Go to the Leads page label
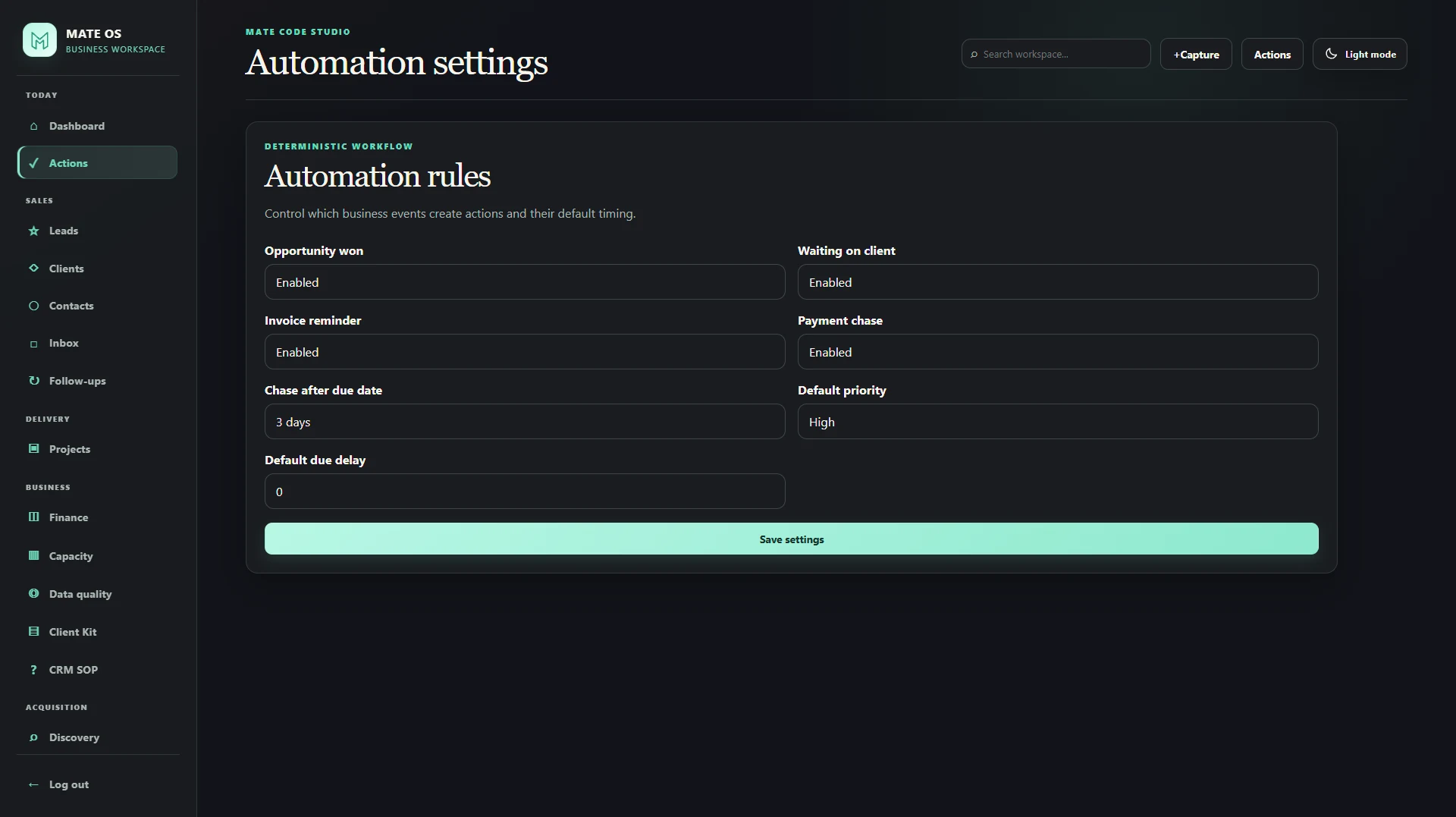This screenshot has width=1456, height=817. [x=64, y=231]
